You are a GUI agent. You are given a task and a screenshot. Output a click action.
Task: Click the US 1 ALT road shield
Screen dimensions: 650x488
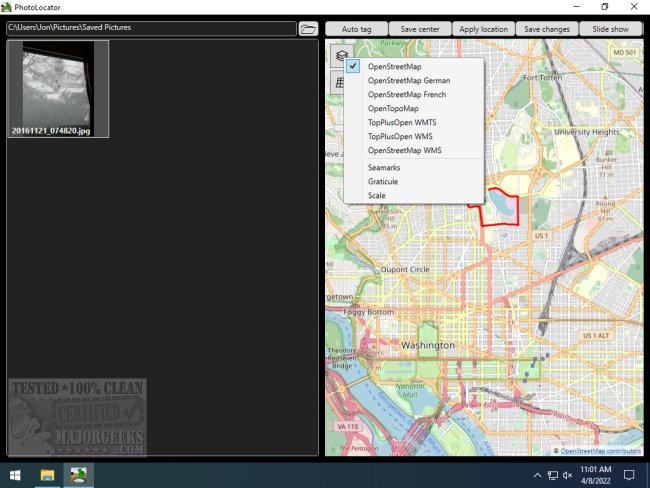tap(596, 335)
